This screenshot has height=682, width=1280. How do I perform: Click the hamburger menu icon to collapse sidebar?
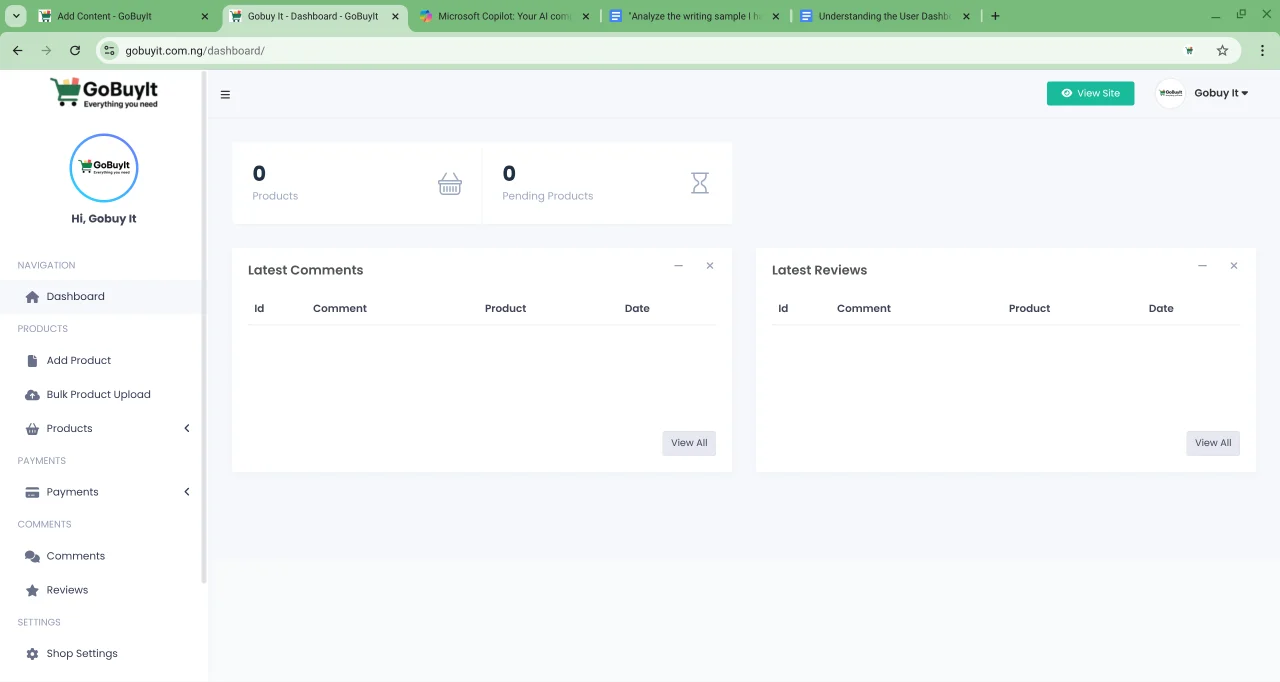point(225,95)
